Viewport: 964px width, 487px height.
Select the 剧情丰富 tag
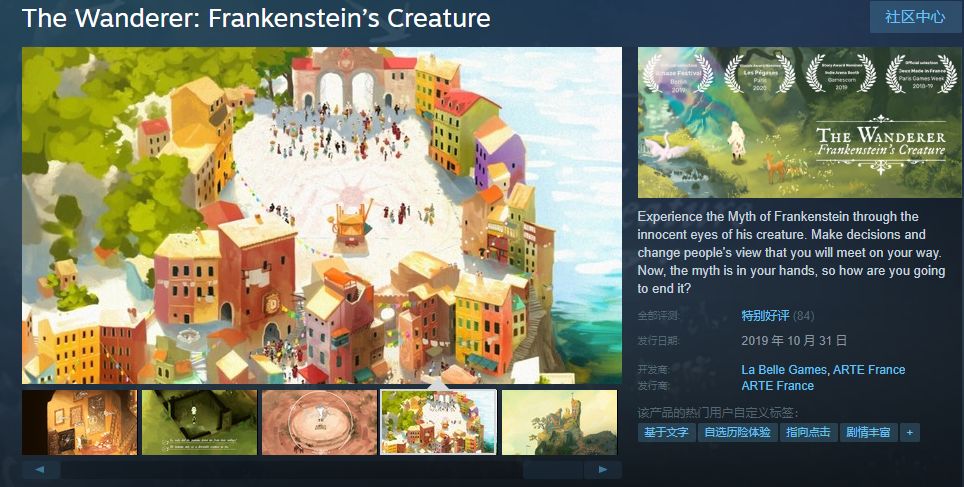[x=868, y=432]
